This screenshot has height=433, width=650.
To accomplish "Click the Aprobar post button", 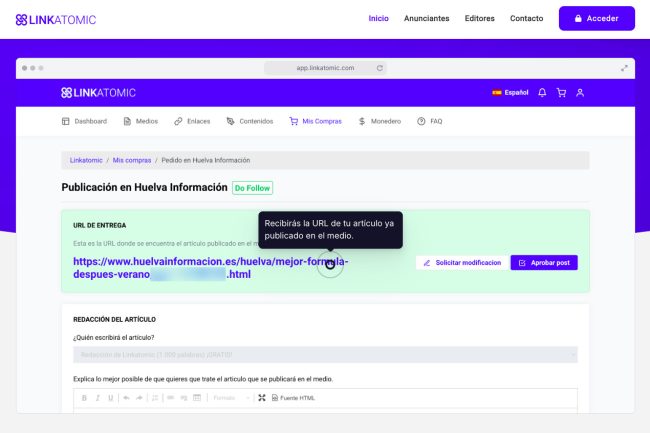I will pos(544,262).
